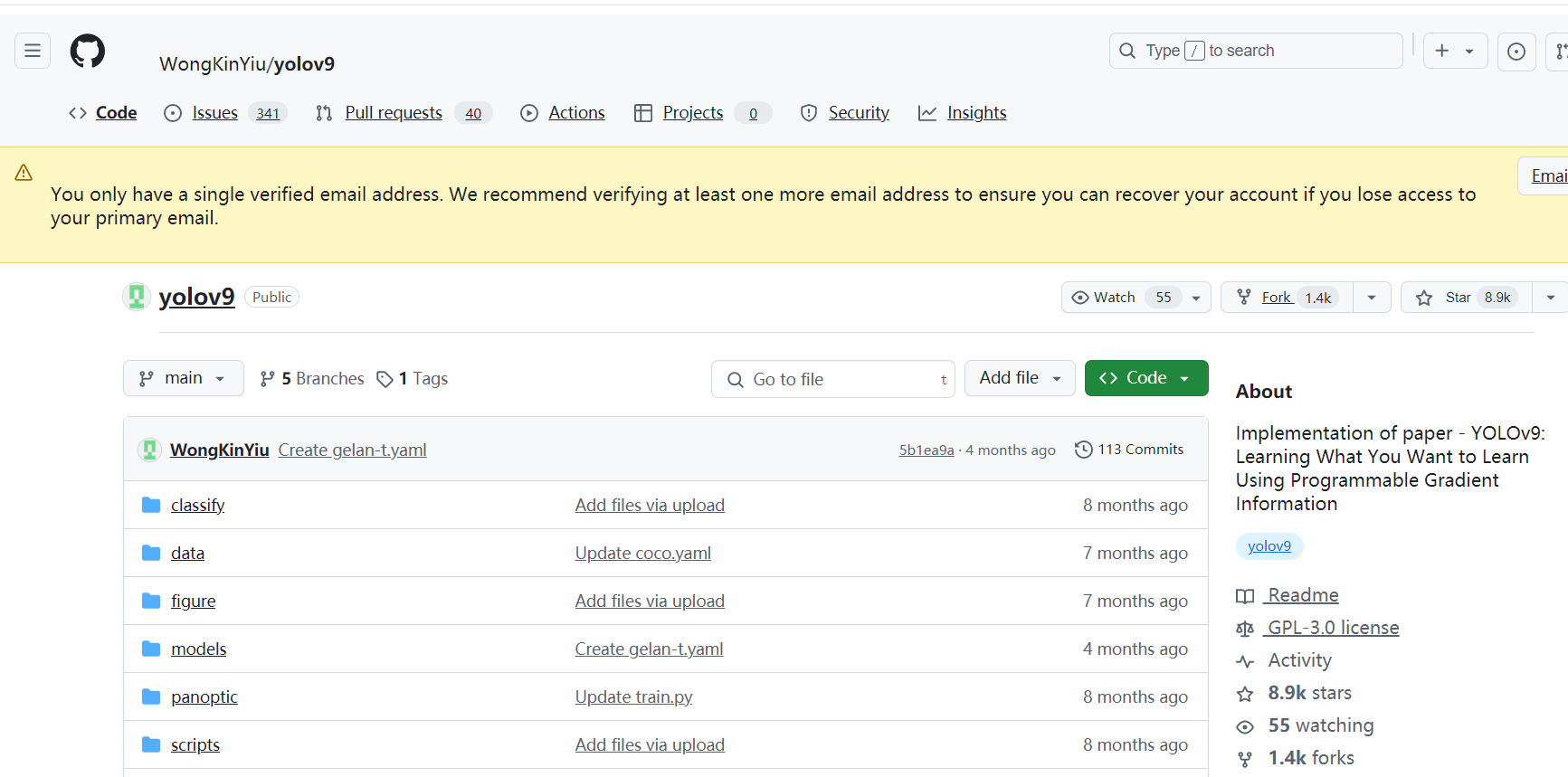View 1.4k forks in About
The width and height of the screenshot is (1568, 777).
pos(1296,758)
